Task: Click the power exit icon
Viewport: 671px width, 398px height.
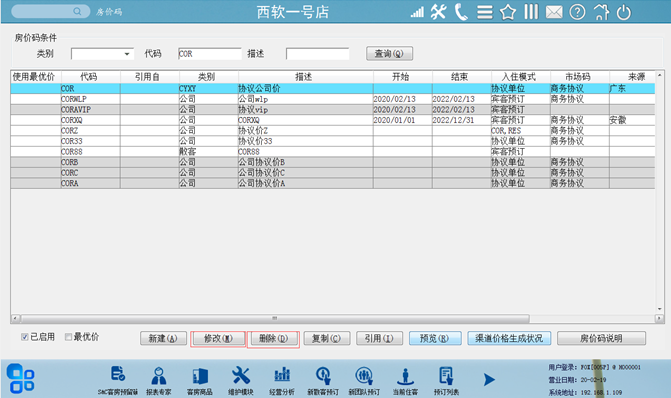Action: tap(623, 12)
